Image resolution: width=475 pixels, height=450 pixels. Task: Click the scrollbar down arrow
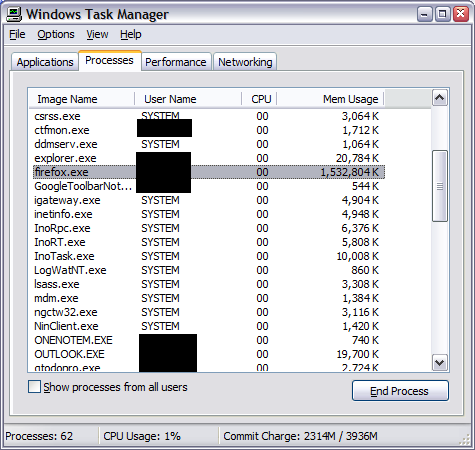(x=440, y=362)
